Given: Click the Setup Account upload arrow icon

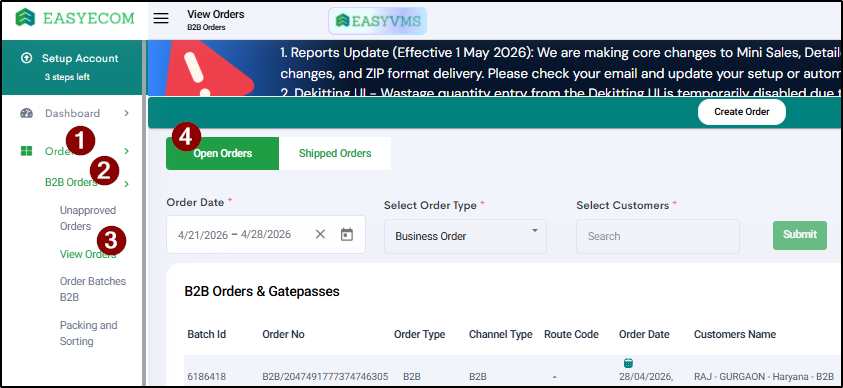Looking at the screenshot, I should pyautogui.click(x=26, y=58).
